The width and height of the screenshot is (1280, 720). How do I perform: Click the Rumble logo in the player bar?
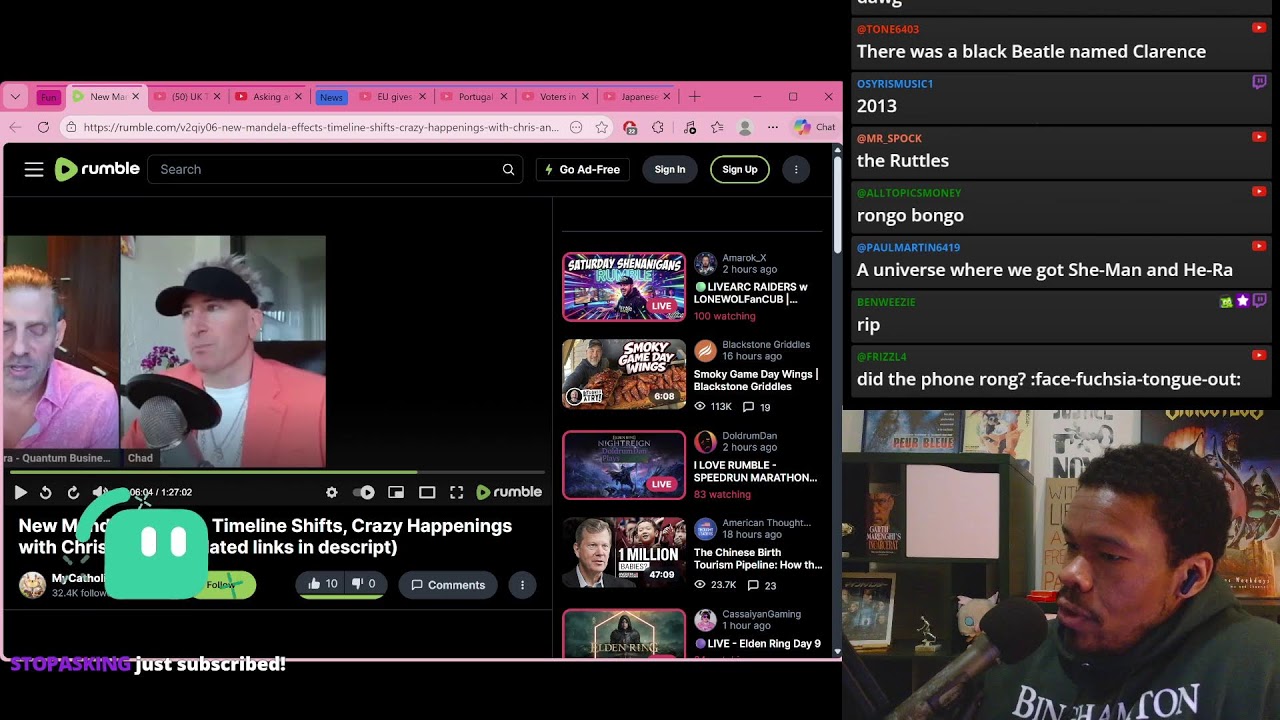coord(509,492)
